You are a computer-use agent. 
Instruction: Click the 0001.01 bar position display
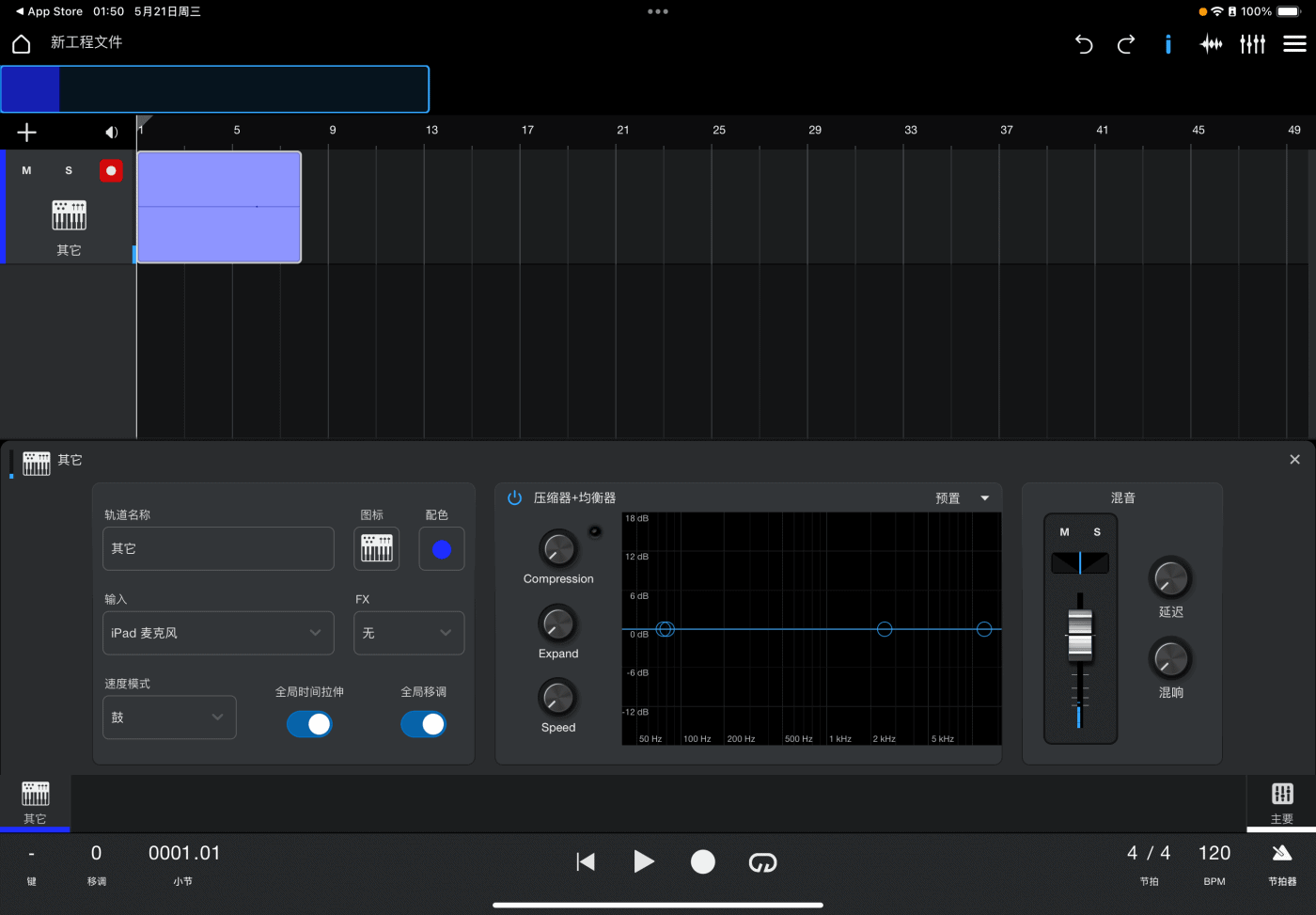[184, 853]
